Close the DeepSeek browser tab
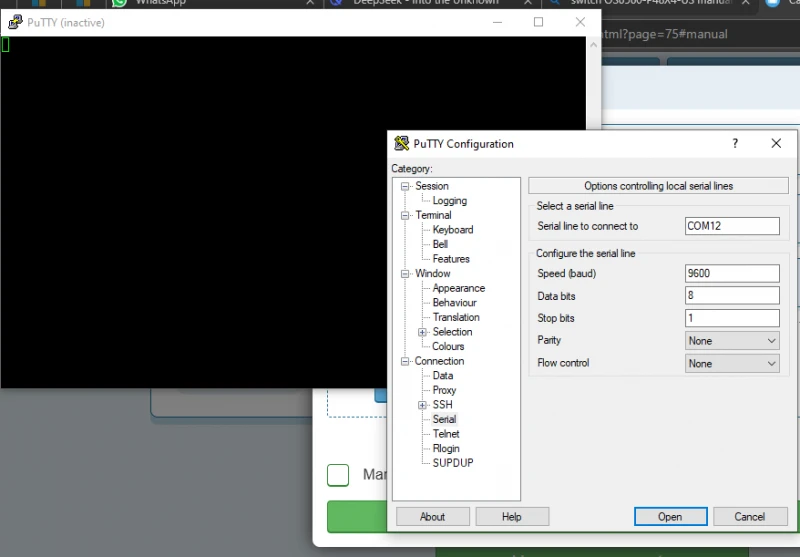Image resolution: width=800 pixels, height=557 pixels. tap(528, 3)
